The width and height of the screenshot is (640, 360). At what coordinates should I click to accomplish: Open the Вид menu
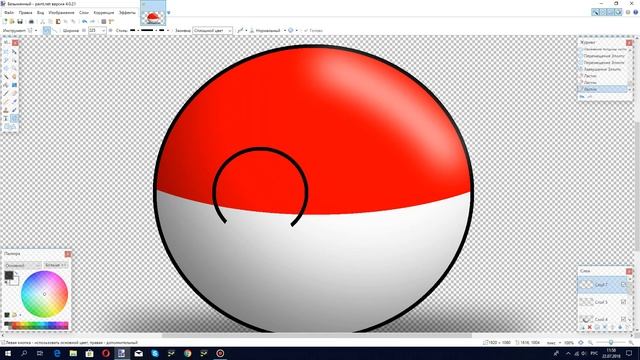tap(40, 13)
